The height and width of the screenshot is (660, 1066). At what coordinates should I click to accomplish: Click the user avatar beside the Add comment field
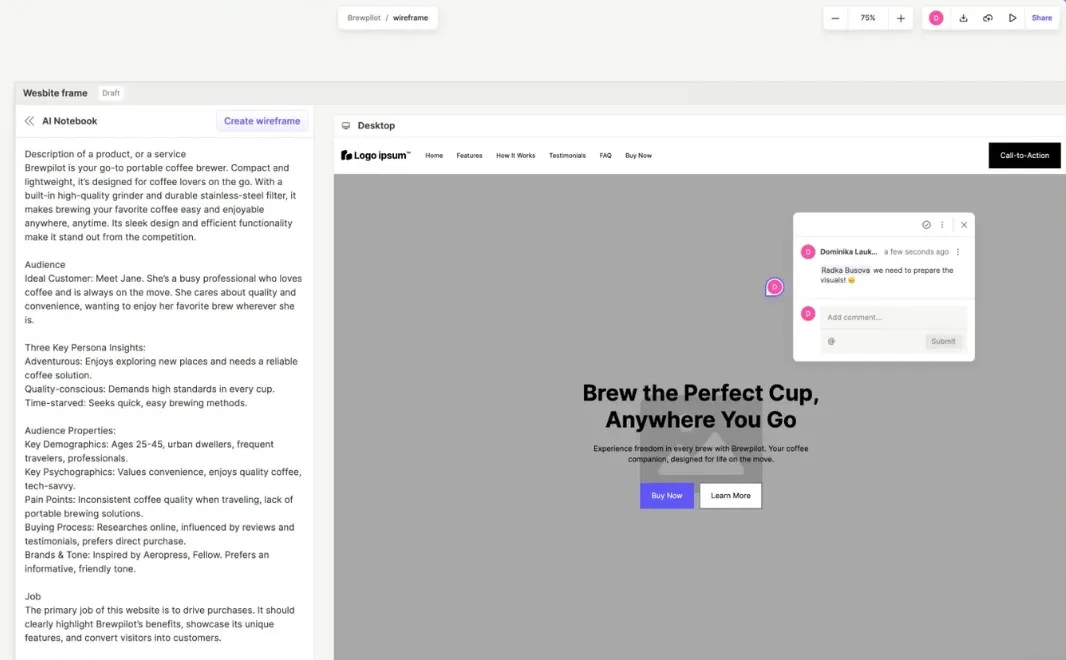(x=808, y=314)
